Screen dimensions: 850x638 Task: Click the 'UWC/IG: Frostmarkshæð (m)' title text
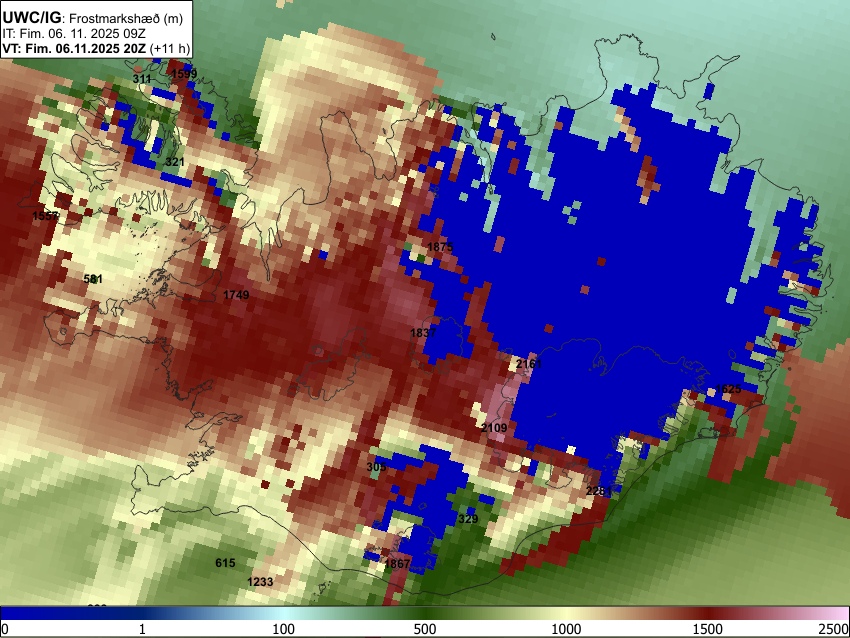(93, 18)
